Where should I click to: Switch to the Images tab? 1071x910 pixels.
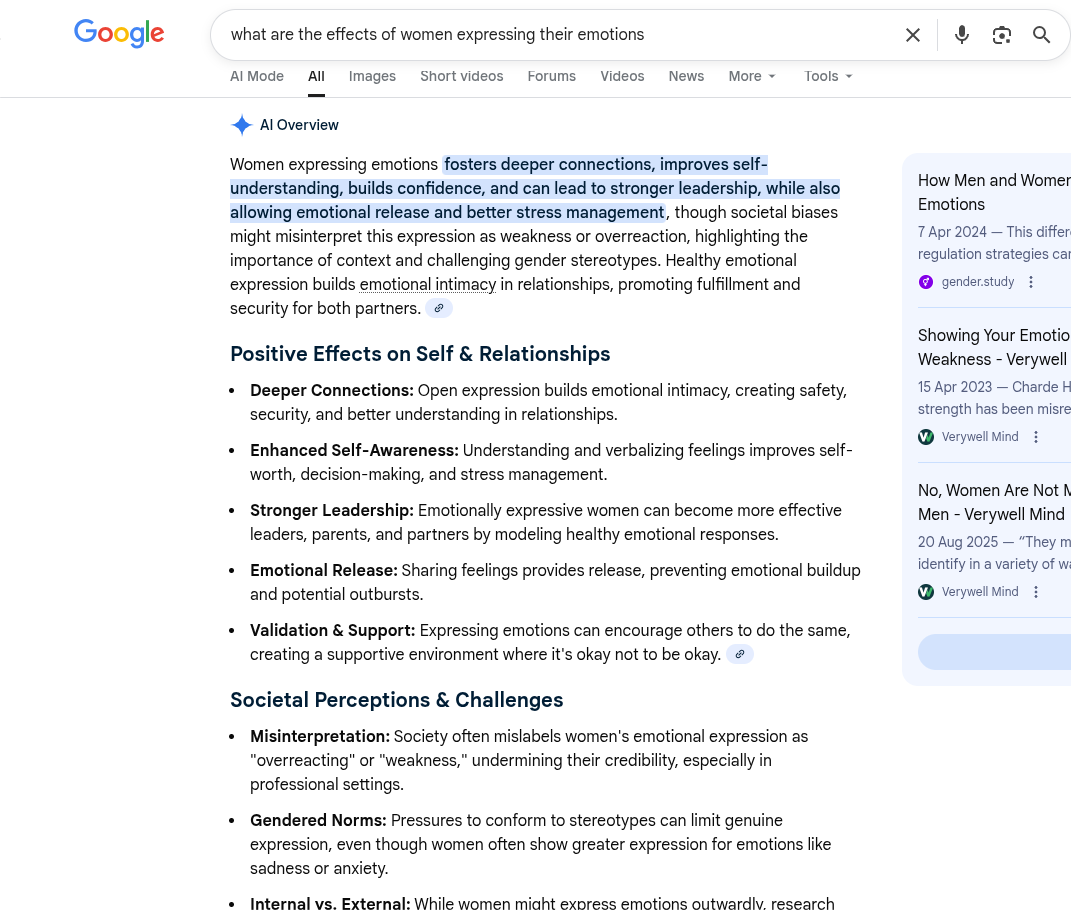pos(372,77)
